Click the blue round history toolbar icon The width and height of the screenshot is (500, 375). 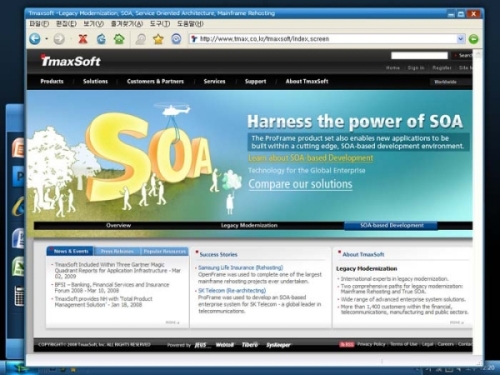(x=176, y=39)
